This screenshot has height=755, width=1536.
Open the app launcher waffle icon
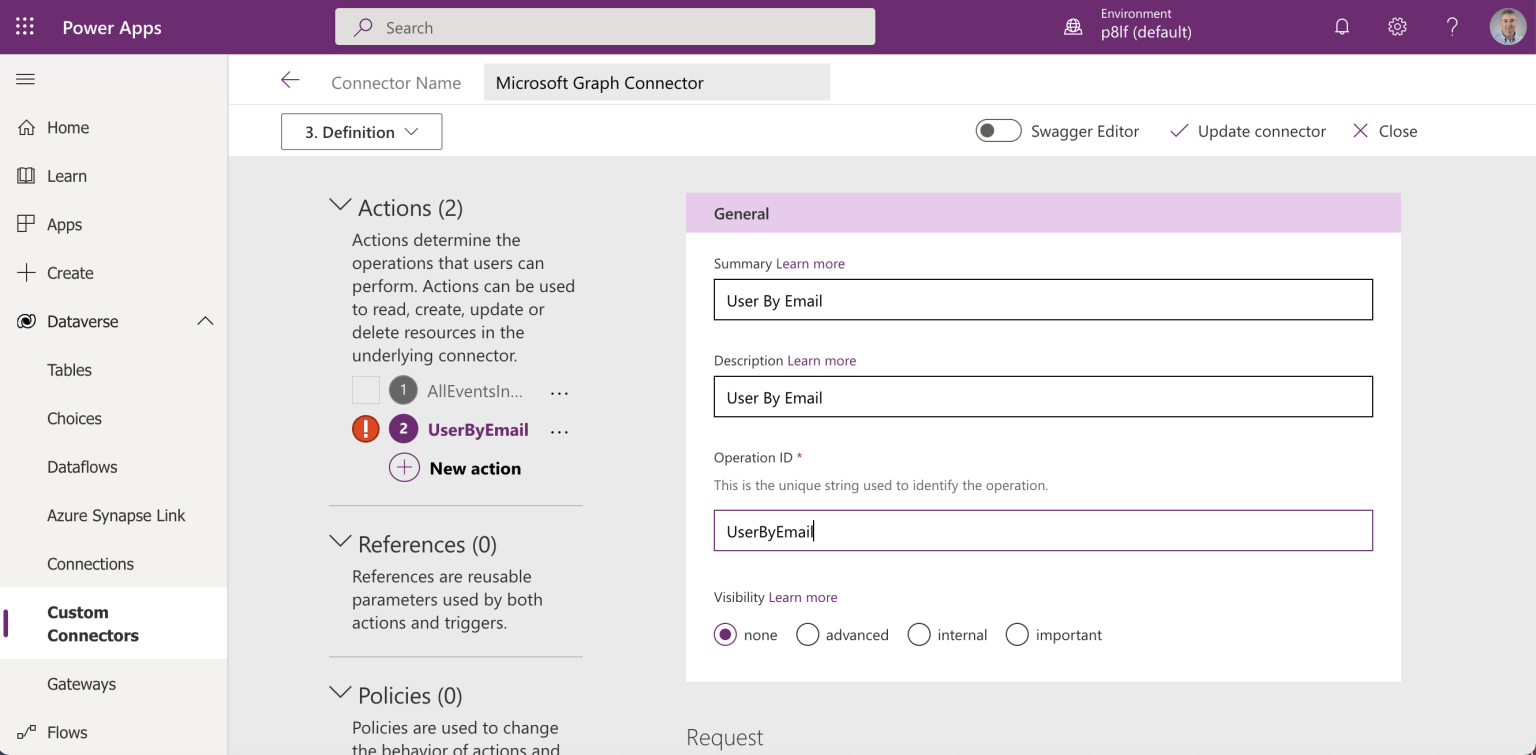coord(25,27)
